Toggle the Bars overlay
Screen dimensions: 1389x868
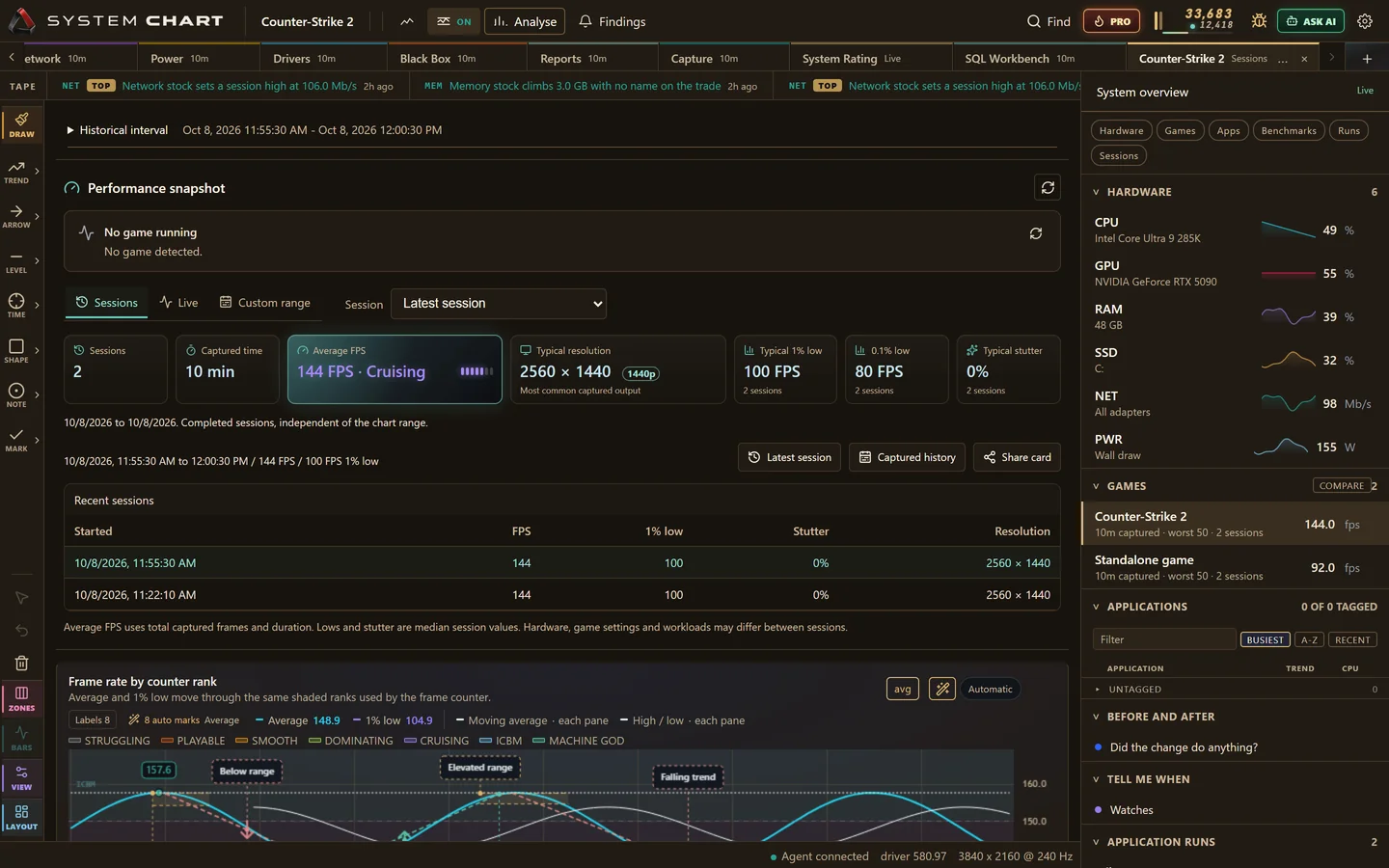click(21, 738)
